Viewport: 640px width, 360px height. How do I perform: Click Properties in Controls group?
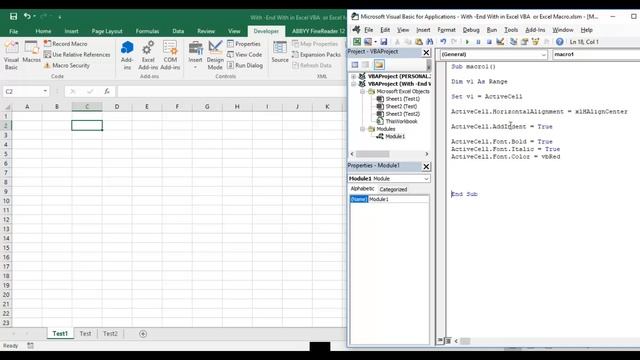point(244,44)
